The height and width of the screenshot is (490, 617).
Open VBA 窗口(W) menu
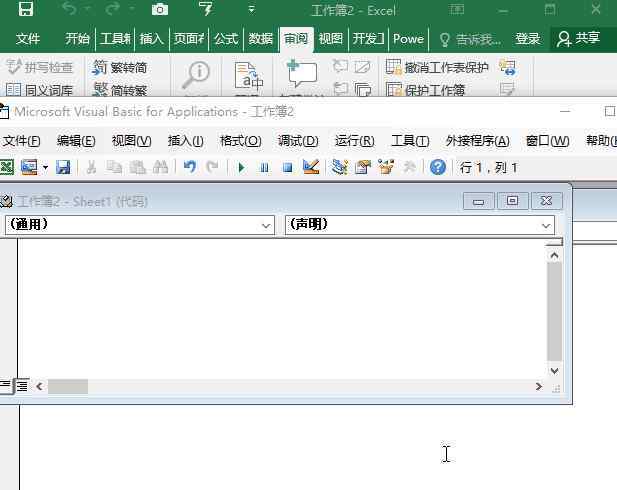pos(547,141)
